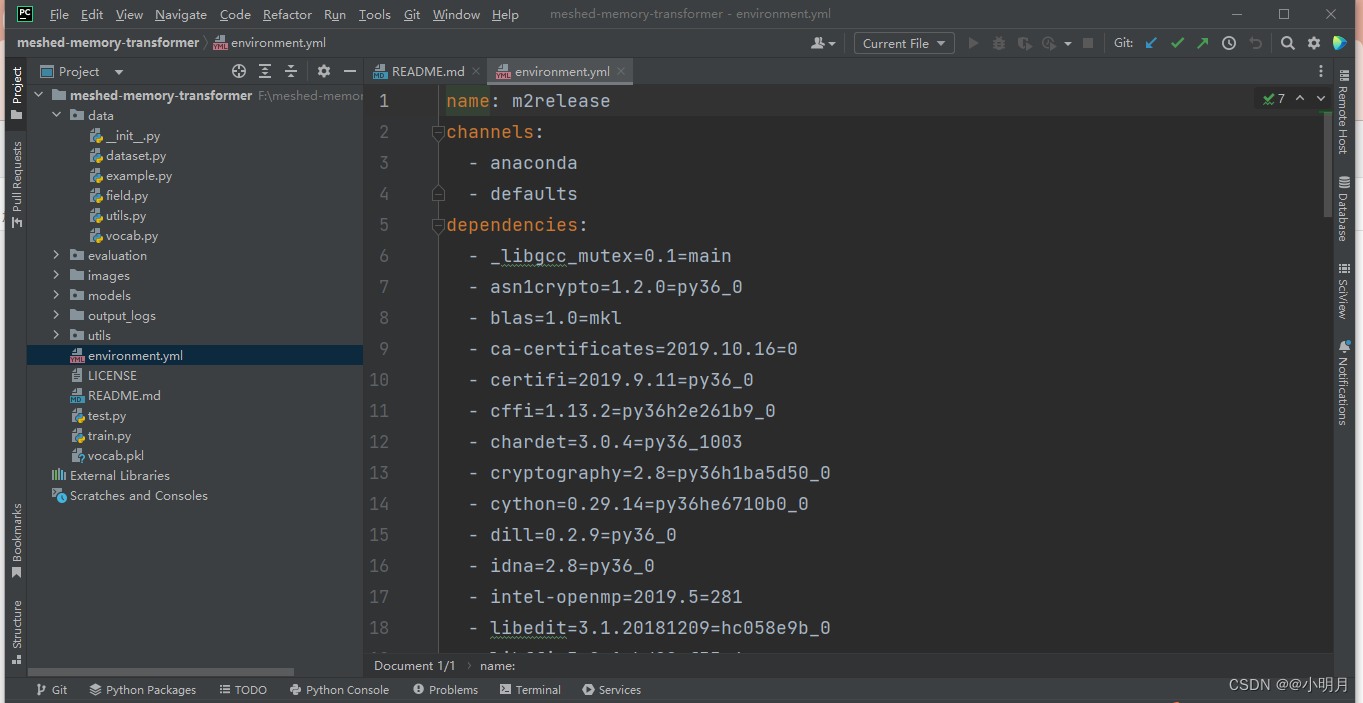
Task: Click the Git commit checkmark icon
Action: (1177, 43)
